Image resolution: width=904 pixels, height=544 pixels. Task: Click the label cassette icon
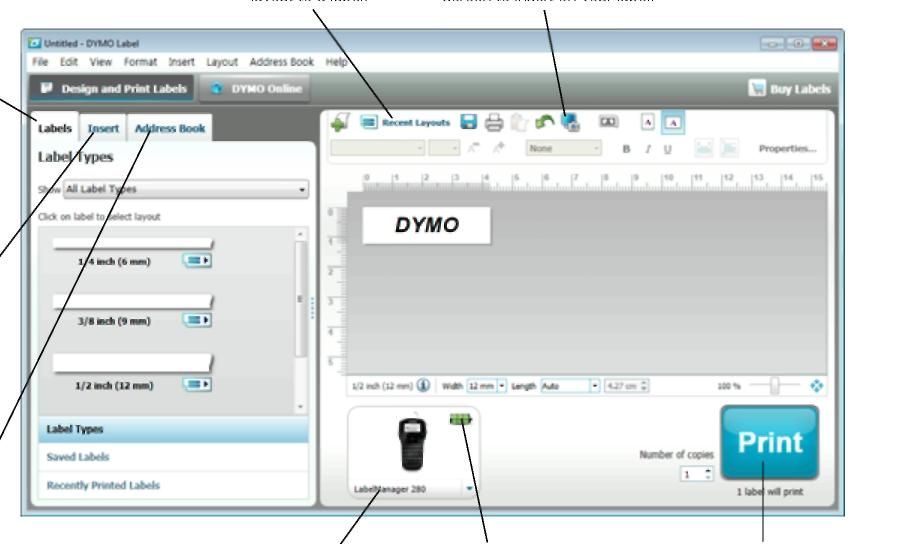[608, 122]
